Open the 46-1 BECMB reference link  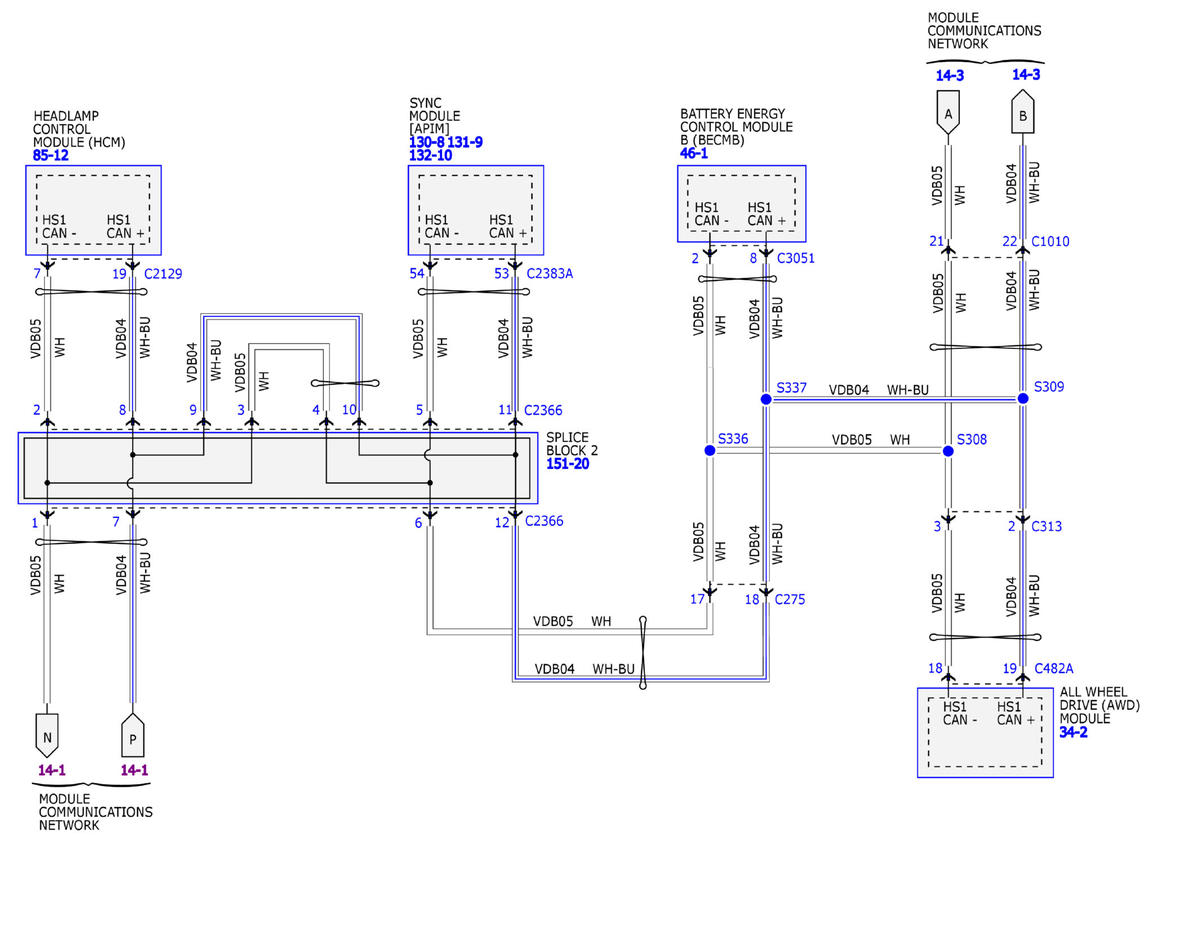(694, 154)
